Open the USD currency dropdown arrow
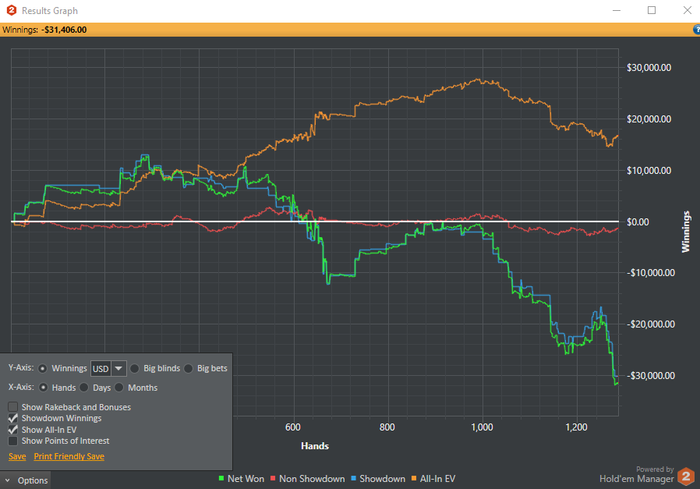 pos(119,368)
